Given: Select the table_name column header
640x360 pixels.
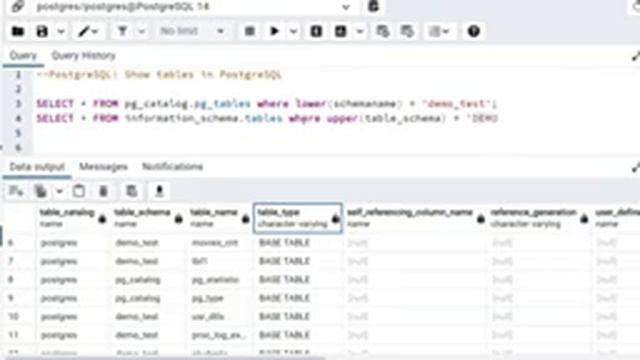Looking at the screenshot, I should pos(220,218).
